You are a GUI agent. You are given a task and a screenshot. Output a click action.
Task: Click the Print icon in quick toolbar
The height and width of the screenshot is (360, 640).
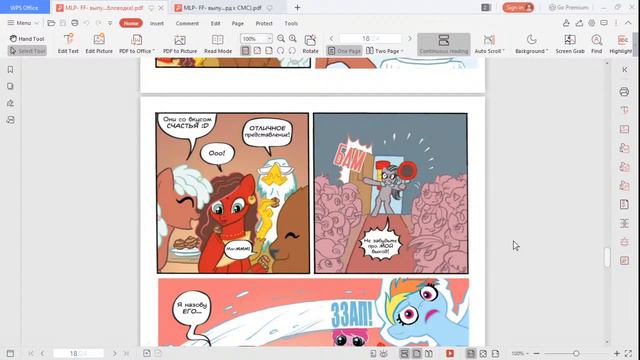[75, 23]
